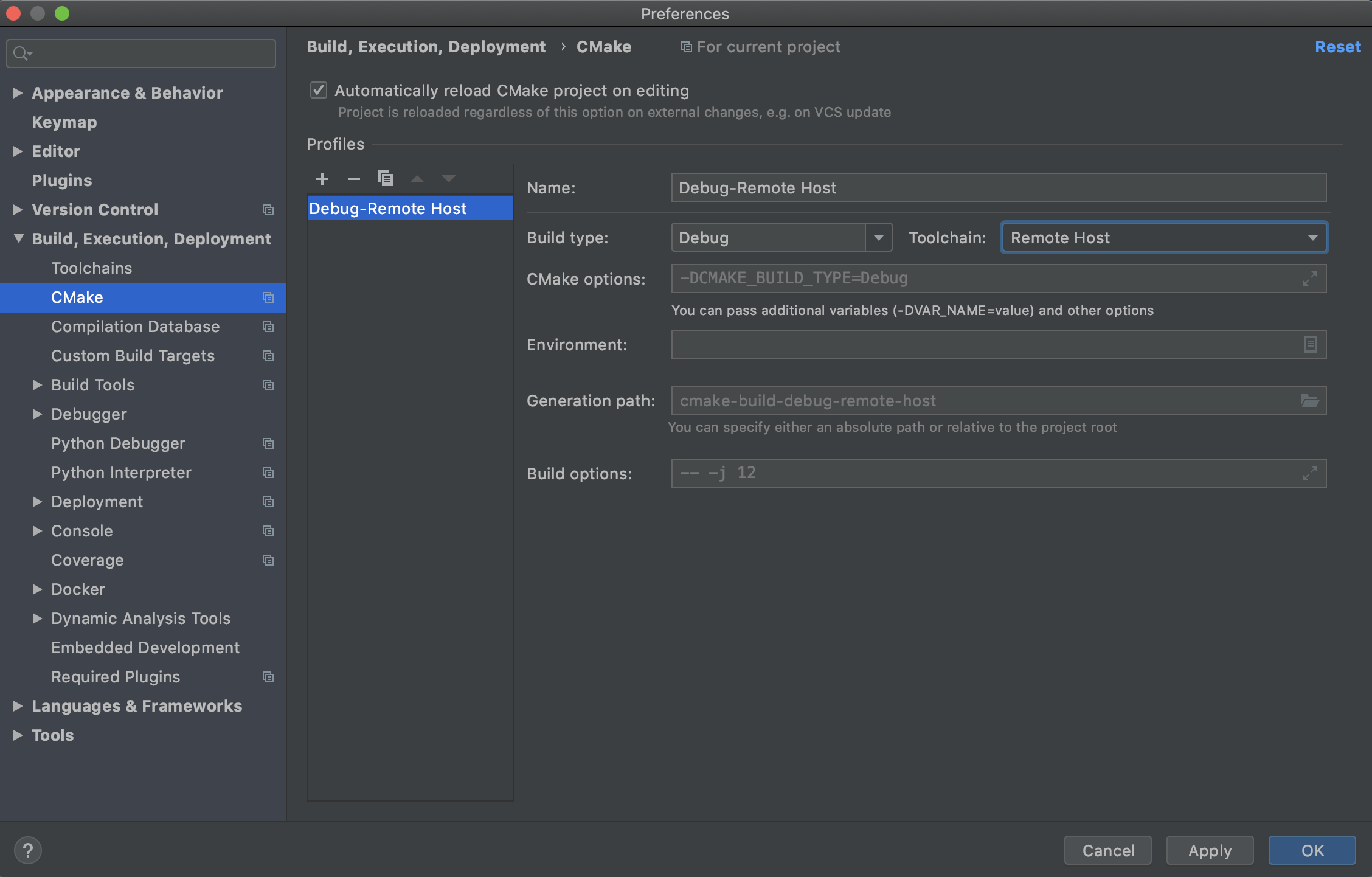Image resolution: width=1372 pixels, height=877 pixels.
Task: Toggle automatic CMake reload checkbox
Action: point(319,90)
